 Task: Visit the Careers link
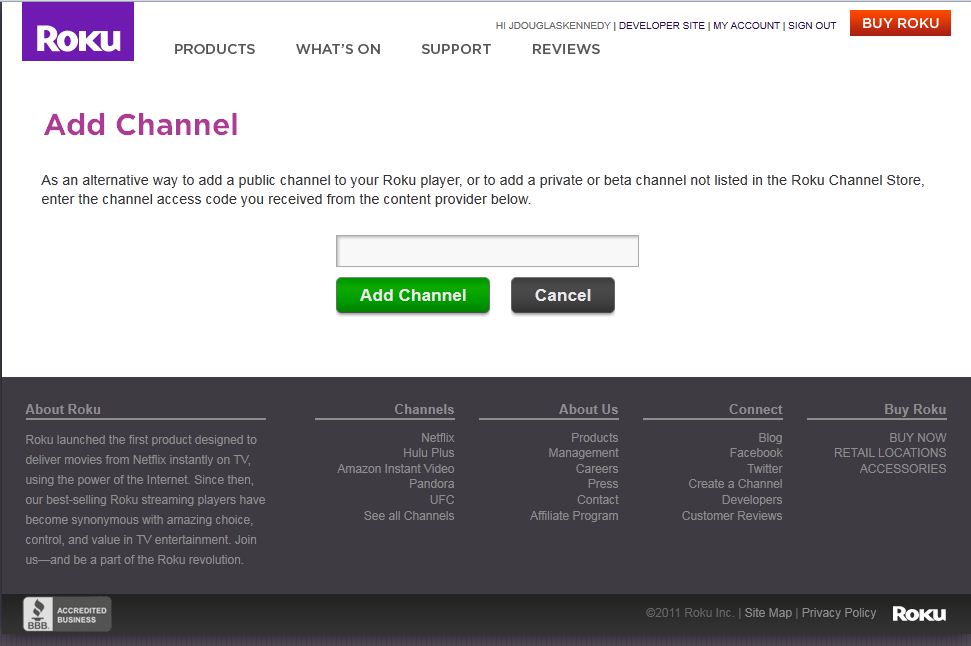[x=597, y=469]
